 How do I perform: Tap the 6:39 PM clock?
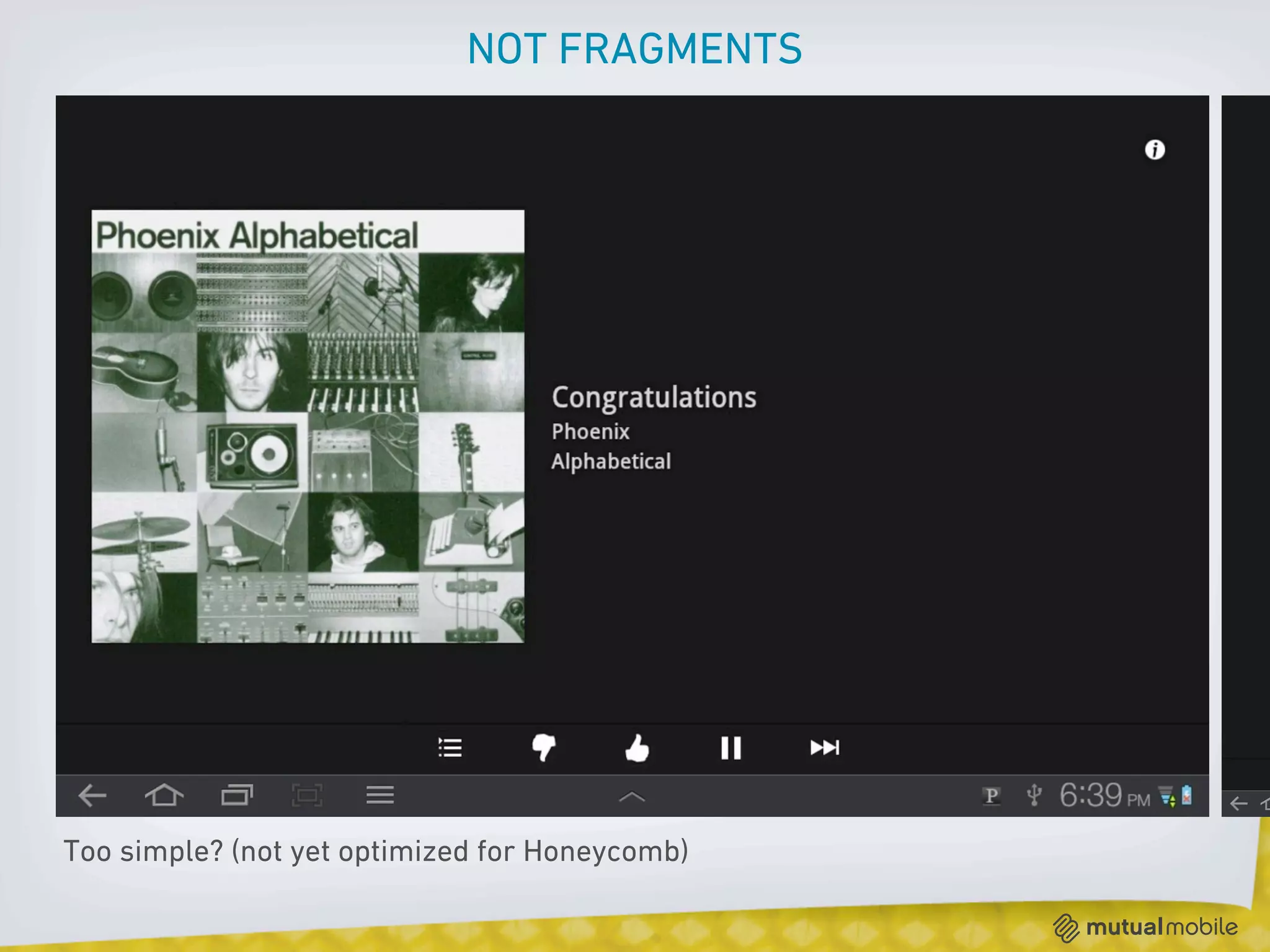1104,795
